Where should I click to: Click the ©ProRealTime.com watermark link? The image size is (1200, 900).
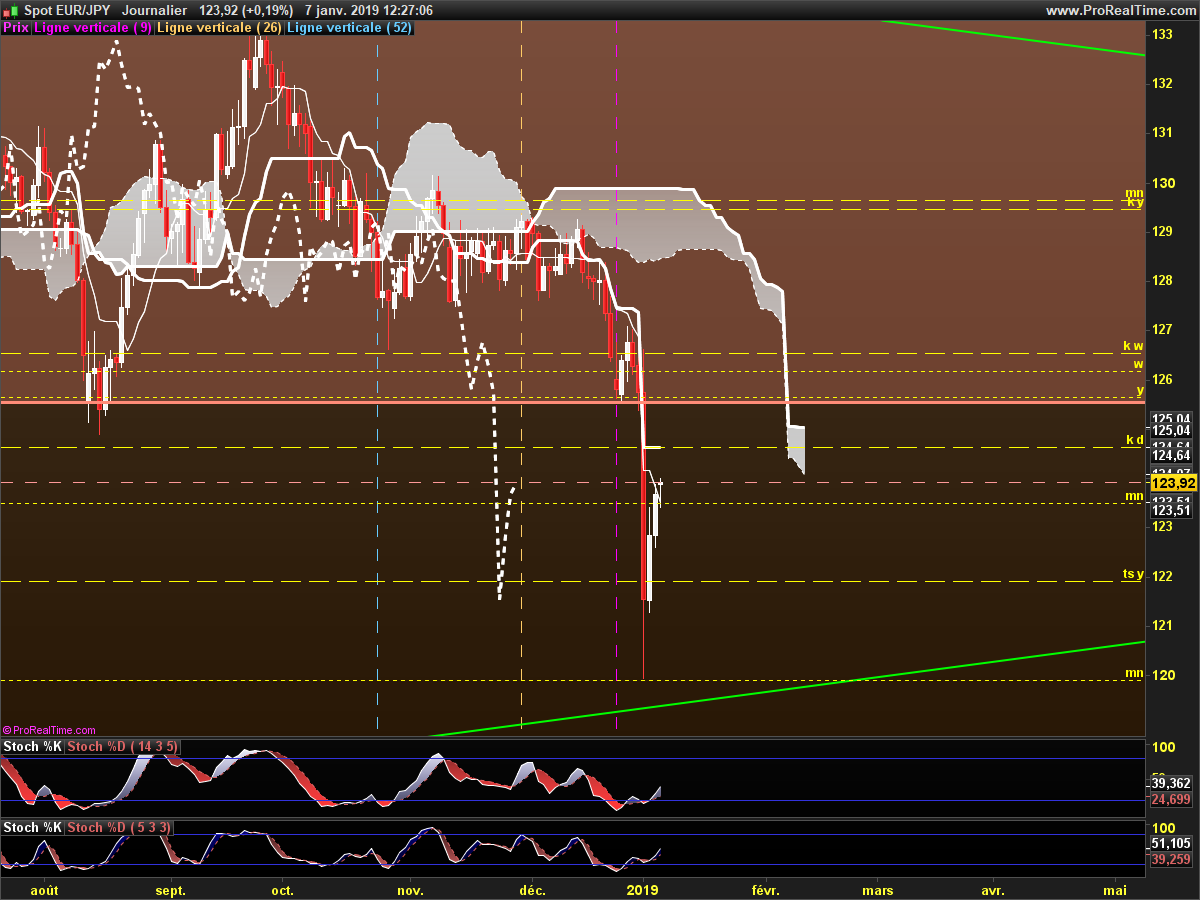[x=49, y=730]
